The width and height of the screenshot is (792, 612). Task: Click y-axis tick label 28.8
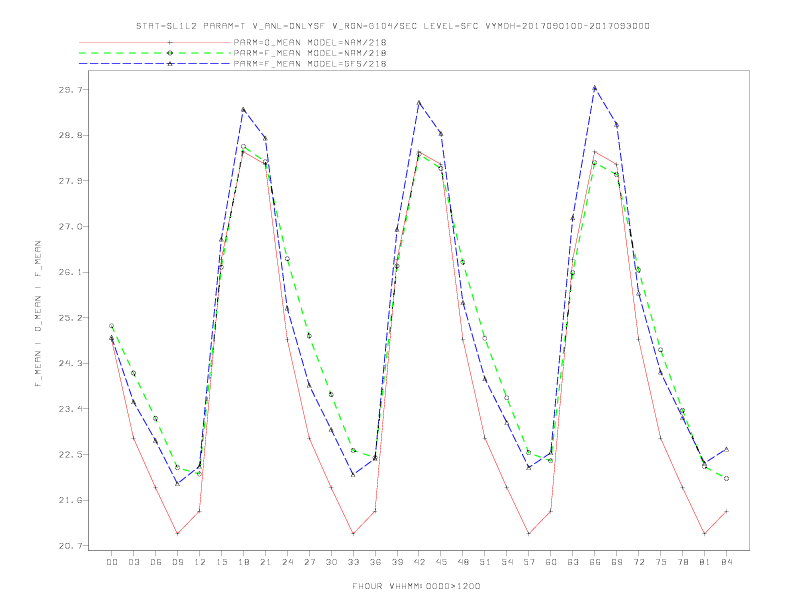tap(69, 135)
